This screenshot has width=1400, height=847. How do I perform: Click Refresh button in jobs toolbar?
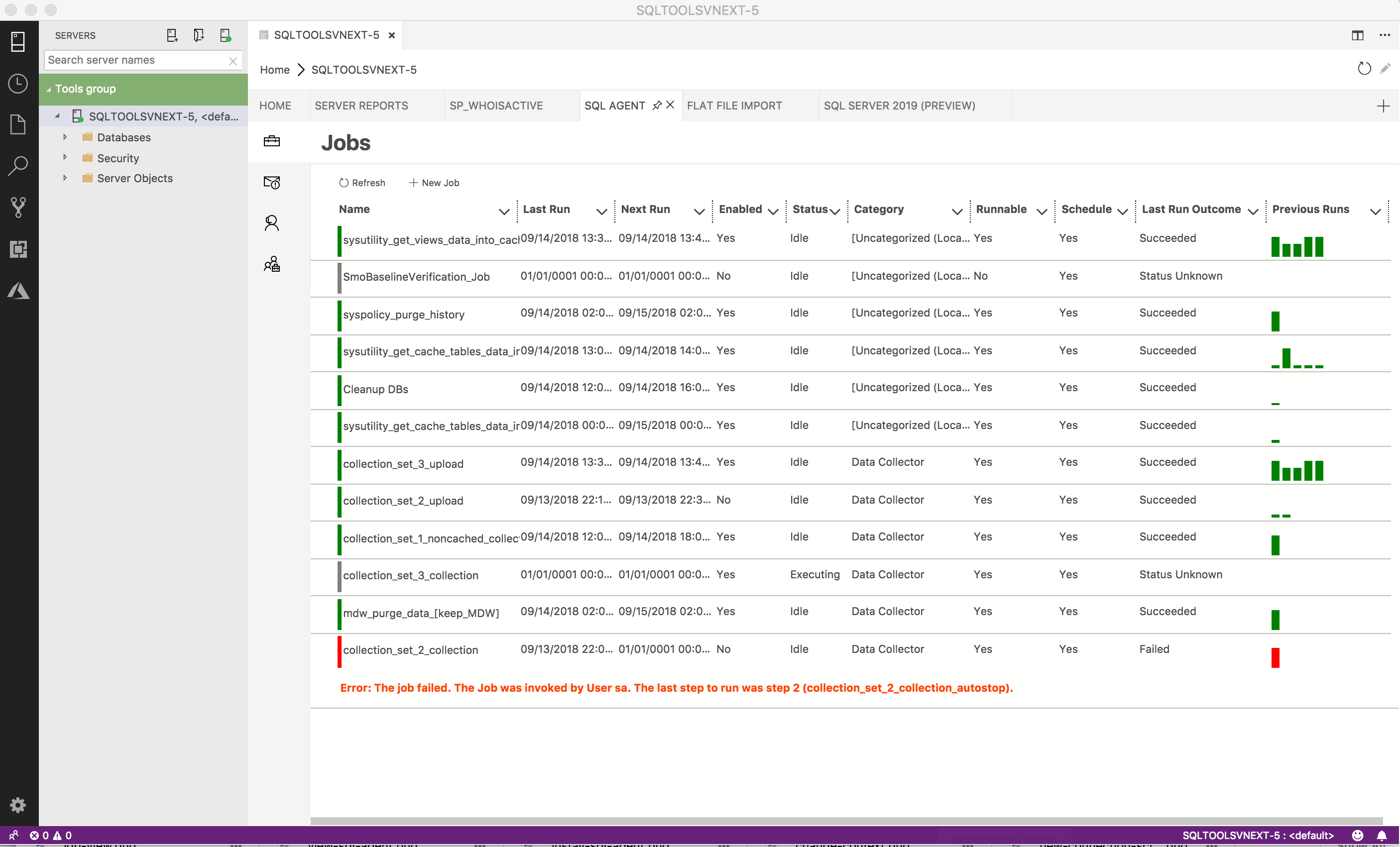[x=361, y=182]
